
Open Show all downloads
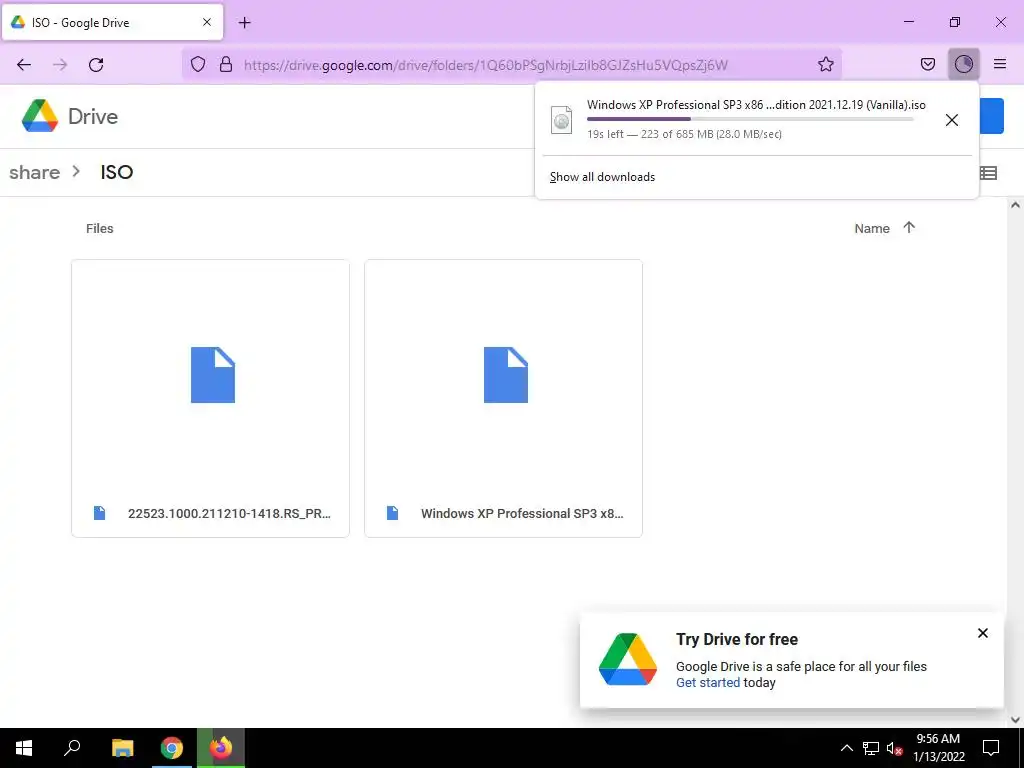coord(602,177)
